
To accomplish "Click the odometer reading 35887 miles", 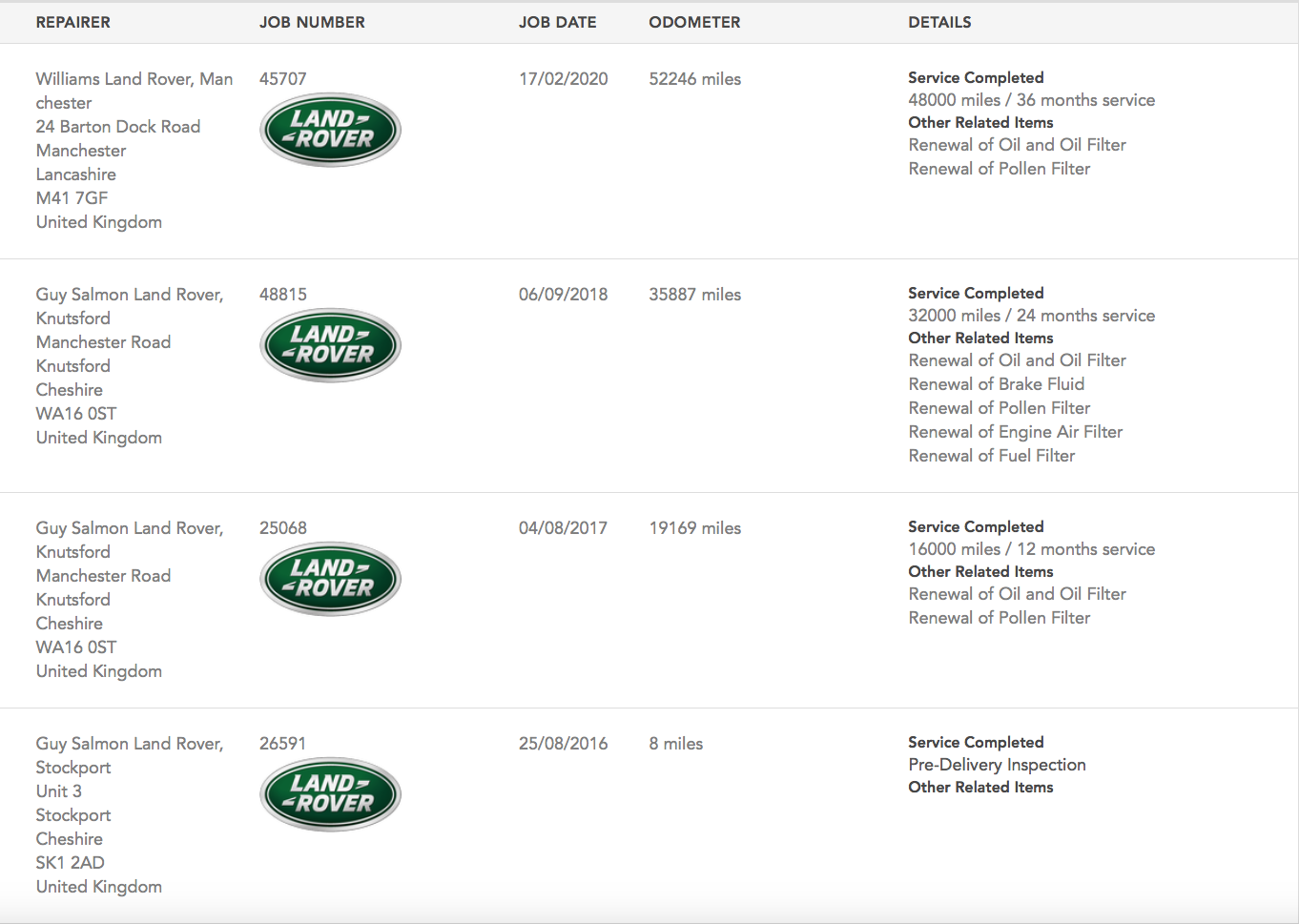I will (x=695, y=295).
